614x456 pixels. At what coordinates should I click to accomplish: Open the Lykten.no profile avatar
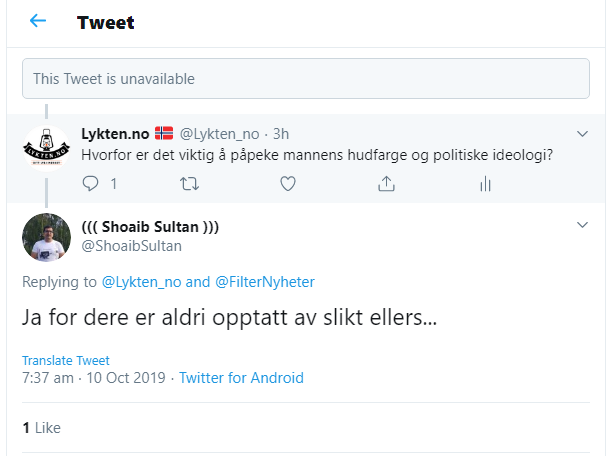coord(46,150)
